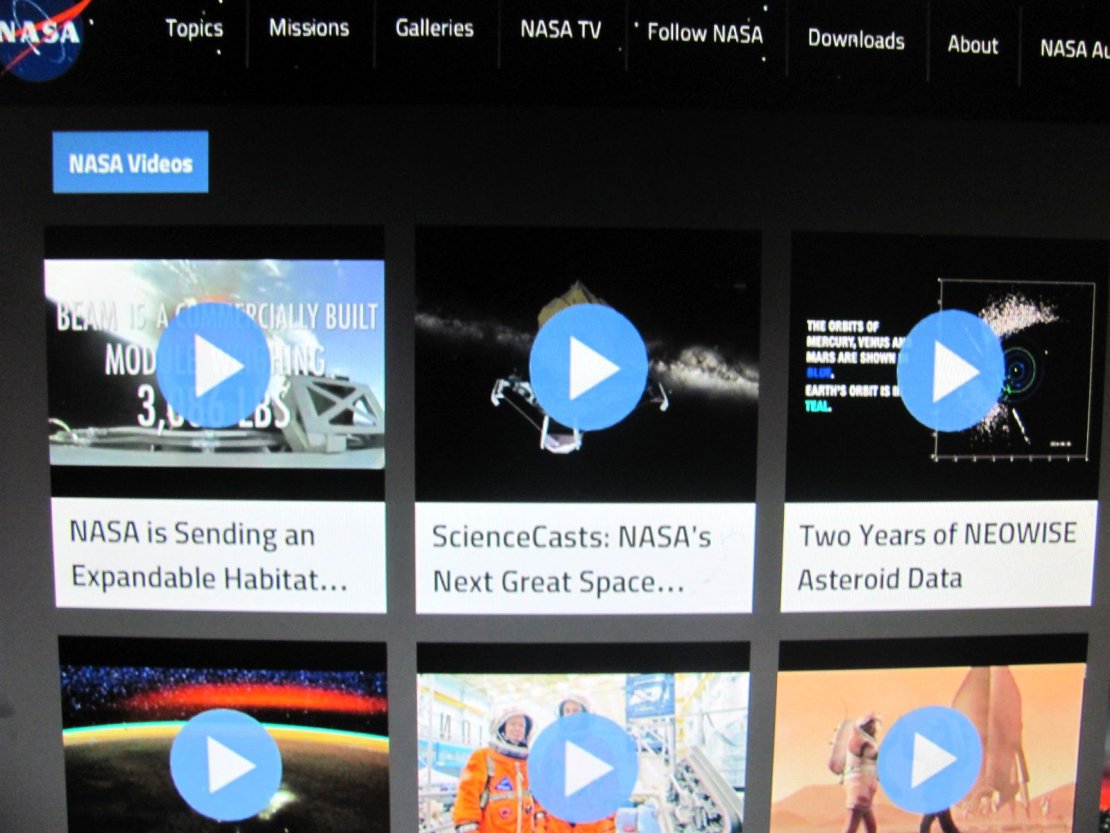Go to NASA TV
The height and width of the screenshot is (833, 1110).
(x=561, y=30)
